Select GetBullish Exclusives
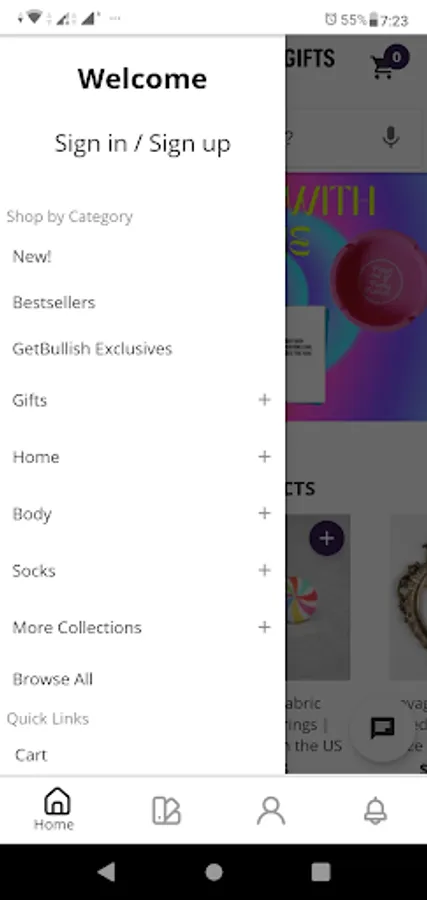 [92, 348]
